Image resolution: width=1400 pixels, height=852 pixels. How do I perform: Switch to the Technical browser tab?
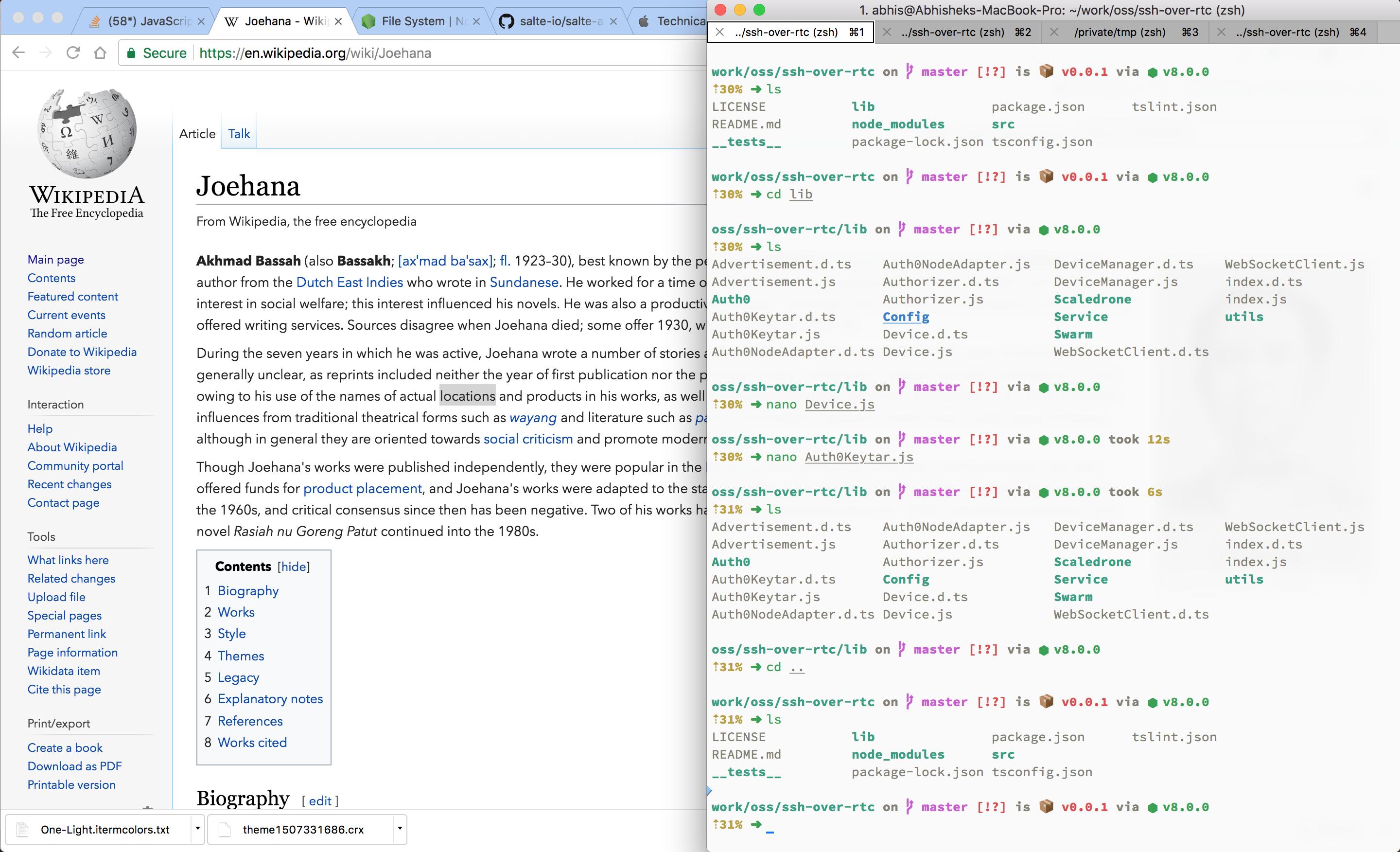(670, 21)
